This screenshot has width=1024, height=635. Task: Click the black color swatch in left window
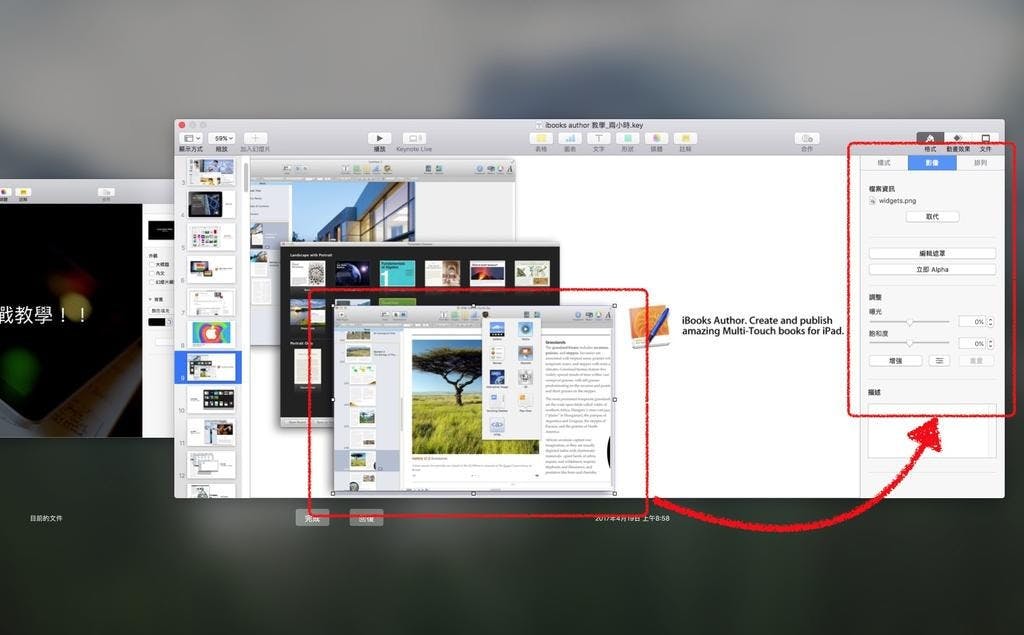point(157,322)
